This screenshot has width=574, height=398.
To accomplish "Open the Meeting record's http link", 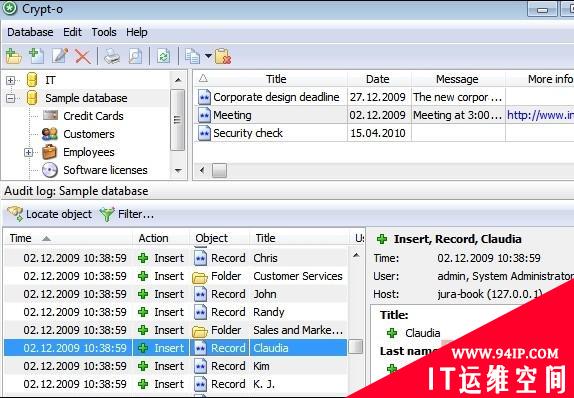I will pos(540,115).
